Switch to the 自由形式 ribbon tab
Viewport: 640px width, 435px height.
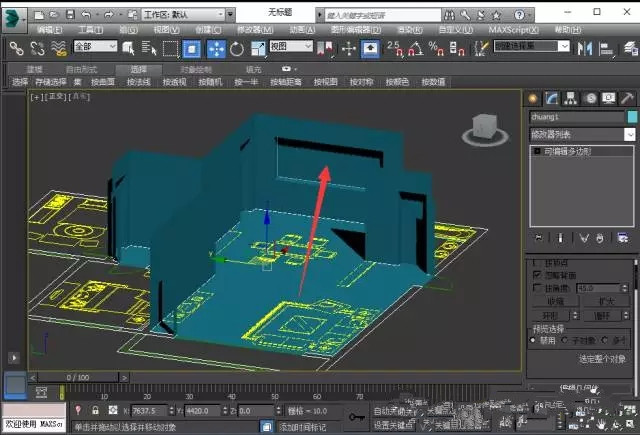tap(82, 69)
